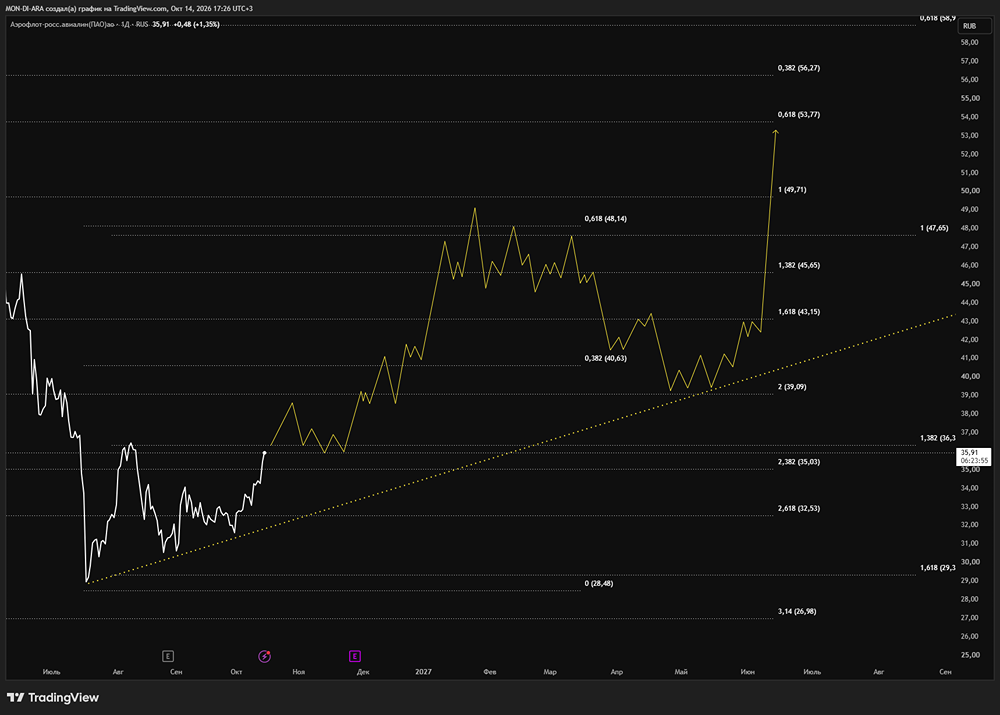This screenshot has width=1000, height=715.
Task: Click the white dot ending the price line
Action: (265, 453)
